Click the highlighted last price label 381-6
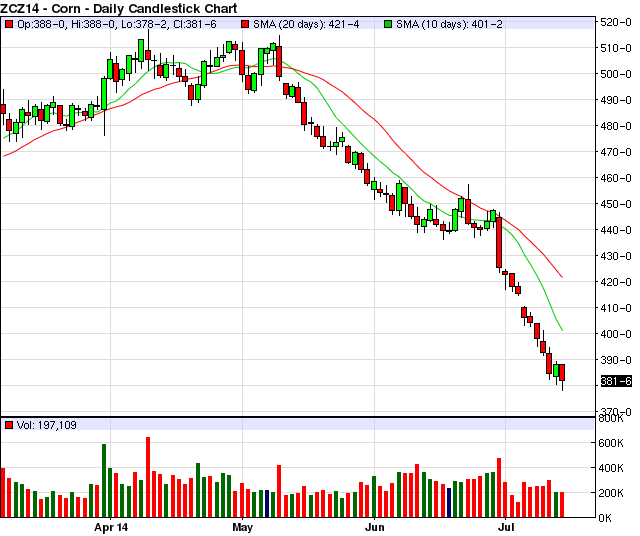Image resolution: width=640 pixels, height=536 pixels. click(x=616, y=381)
